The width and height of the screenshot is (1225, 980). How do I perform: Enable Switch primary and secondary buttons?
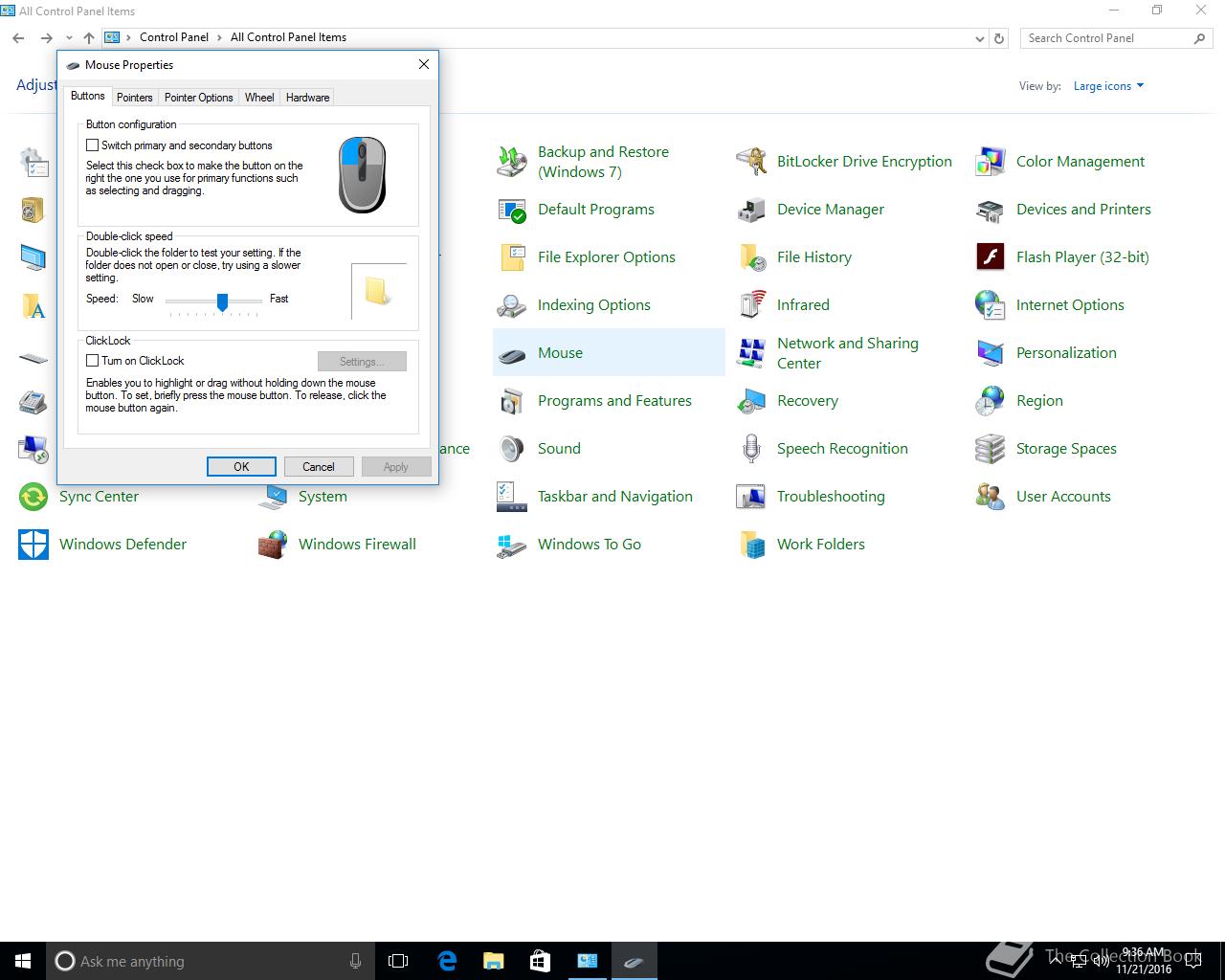coord(93,145)
